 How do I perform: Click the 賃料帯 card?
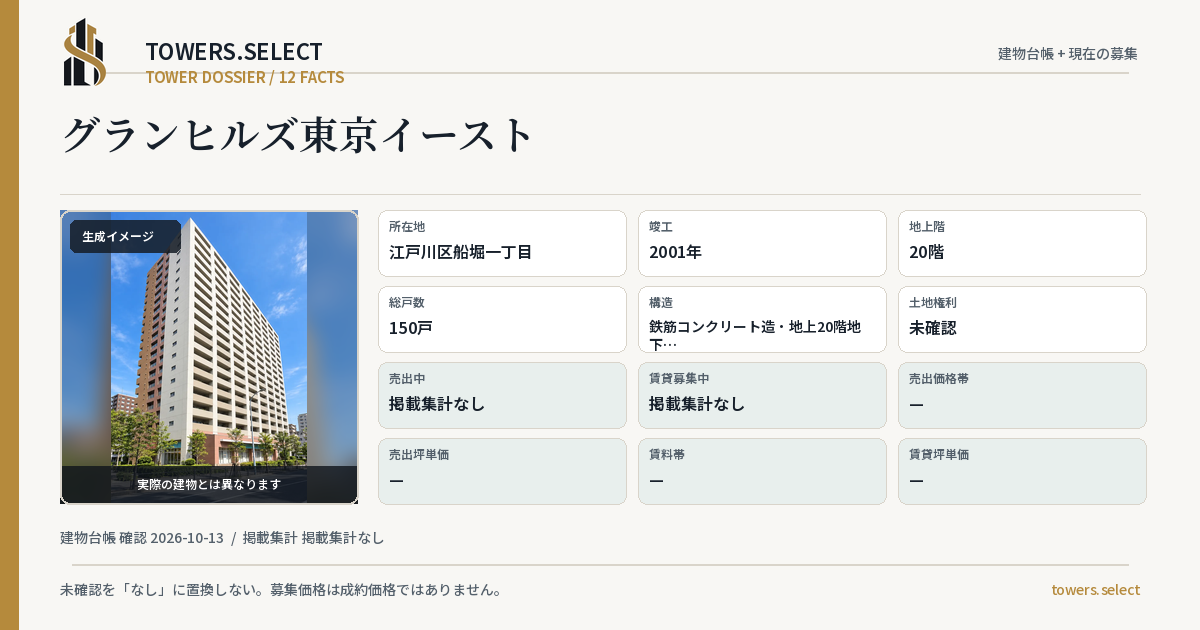coord(762,471)
